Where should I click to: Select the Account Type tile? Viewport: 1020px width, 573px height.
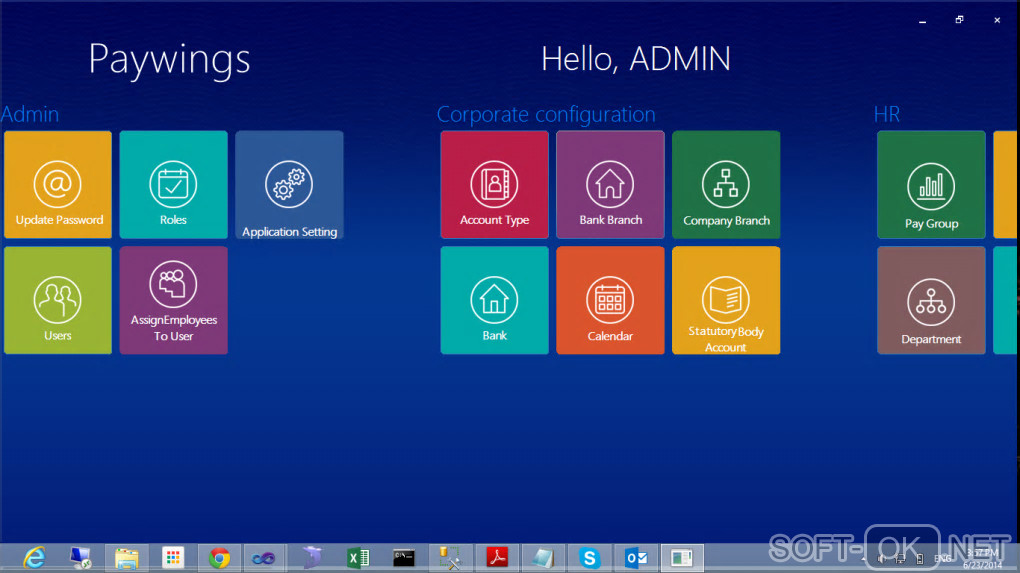[x=494, y=185]
